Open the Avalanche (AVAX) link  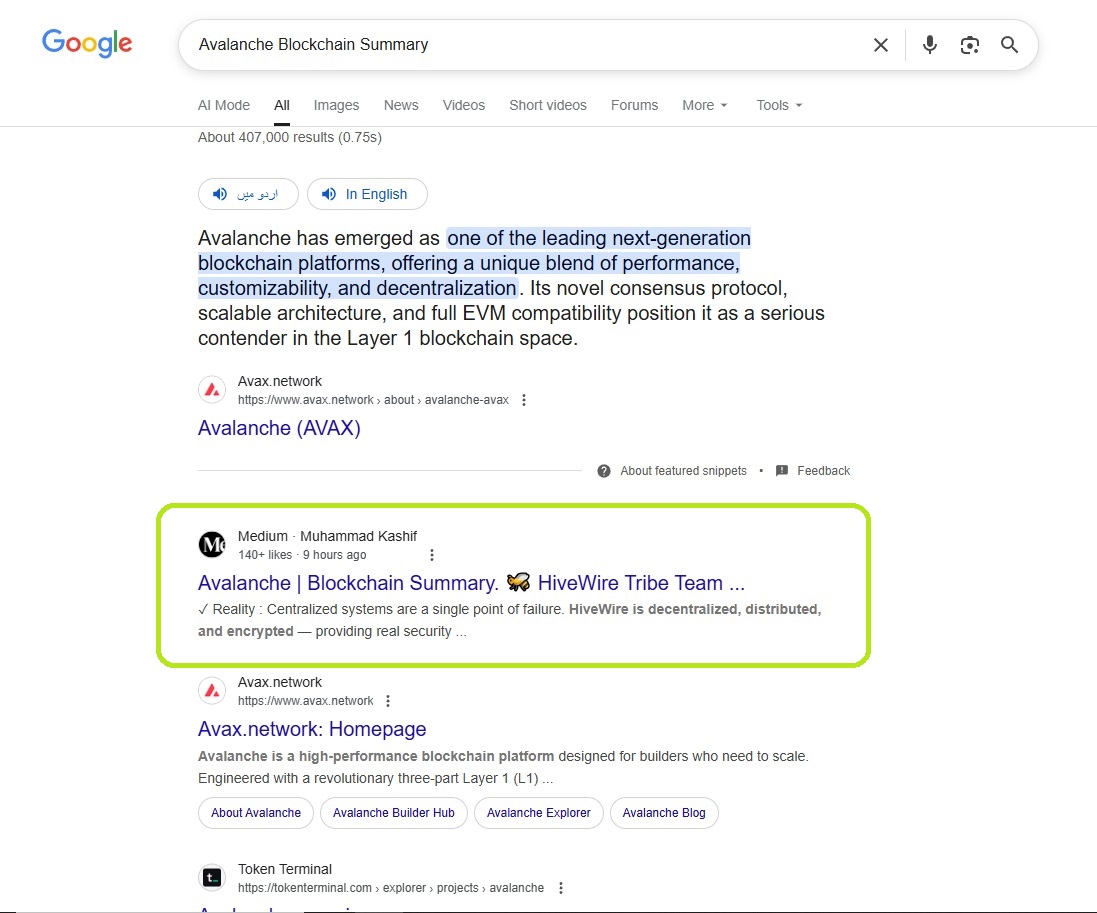pos(279,427)
